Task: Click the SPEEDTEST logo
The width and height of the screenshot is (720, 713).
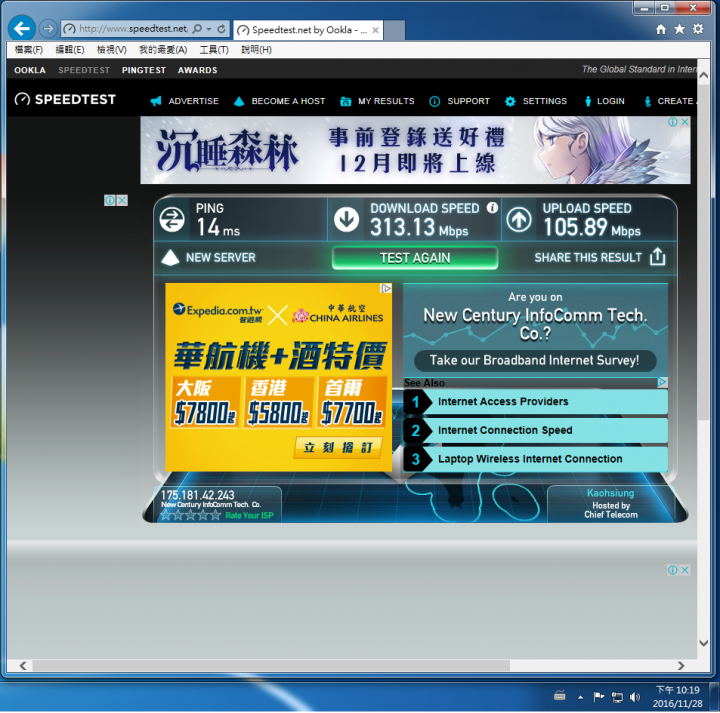Action: click(x=65, y=99)
